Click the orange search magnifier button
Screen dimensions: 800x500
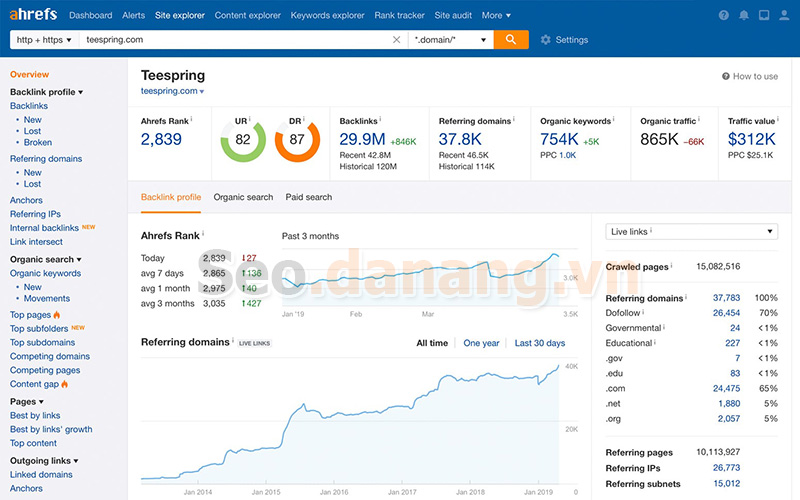click(x=511, y=40)
